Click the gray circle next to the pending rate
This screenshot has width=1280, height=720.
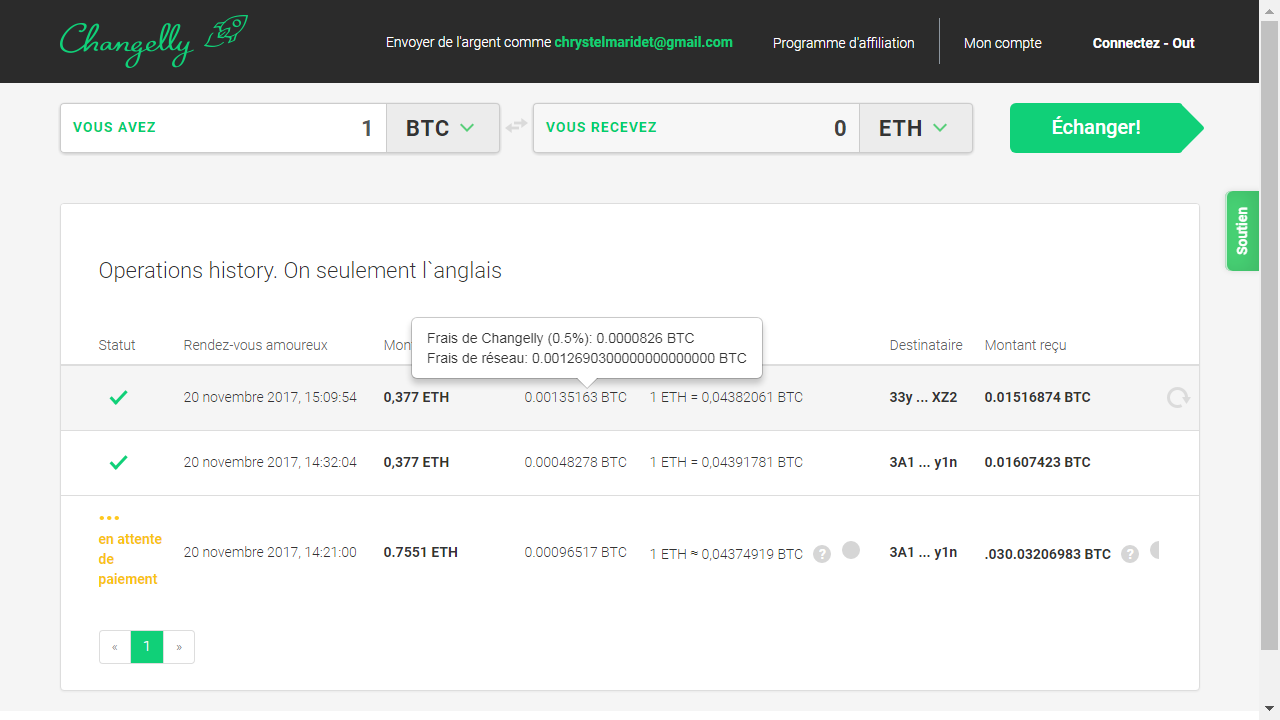851,550
